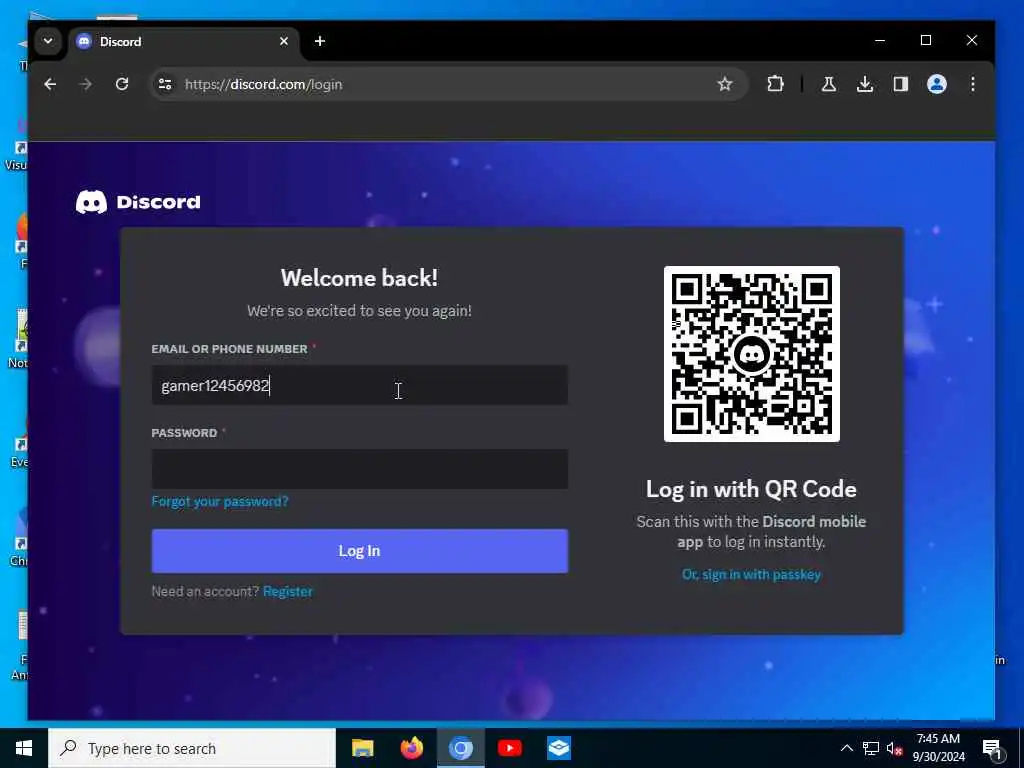Reload the Discord login page
Image resolution: width=1024 pixels, height=768 pixels.
(x=122, y=84)
